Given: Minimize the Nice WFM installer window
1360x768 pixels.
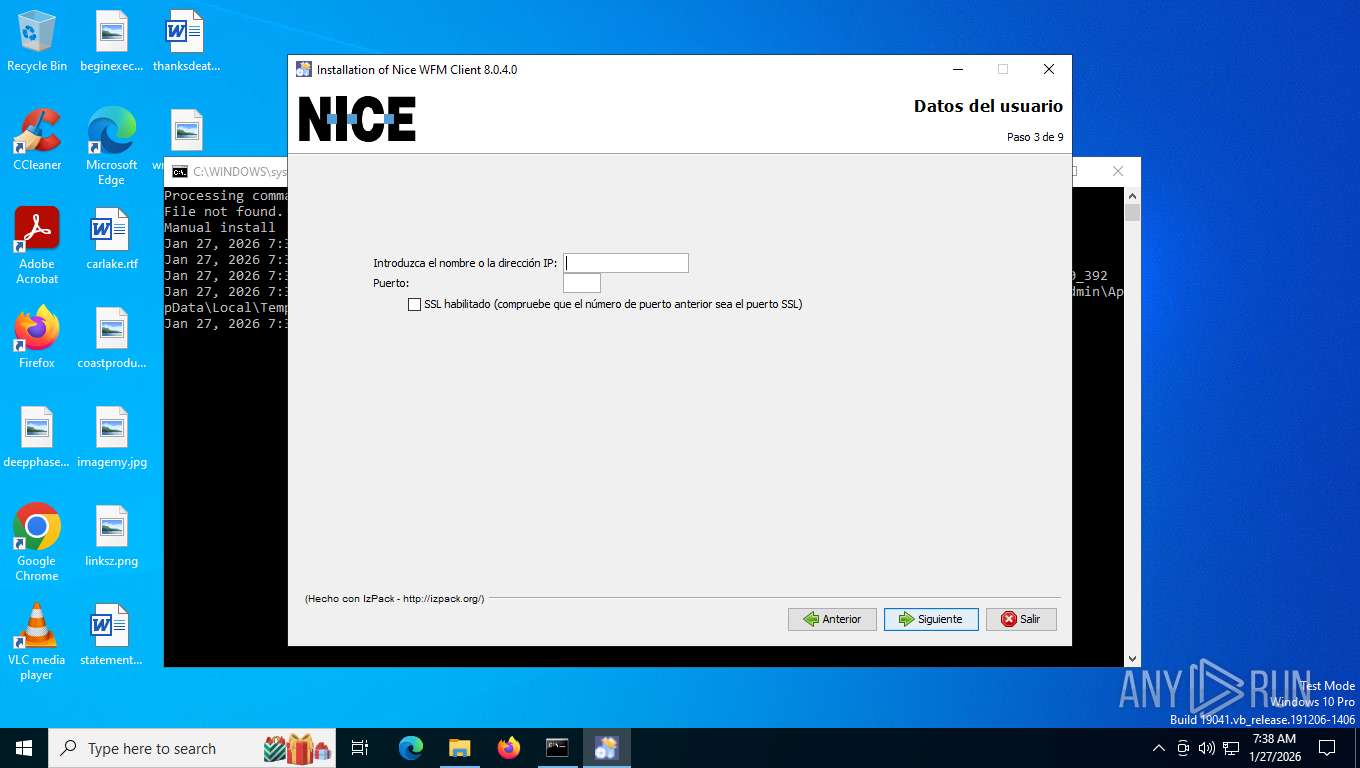Looking at the screenshot, I should coord(958,69).
